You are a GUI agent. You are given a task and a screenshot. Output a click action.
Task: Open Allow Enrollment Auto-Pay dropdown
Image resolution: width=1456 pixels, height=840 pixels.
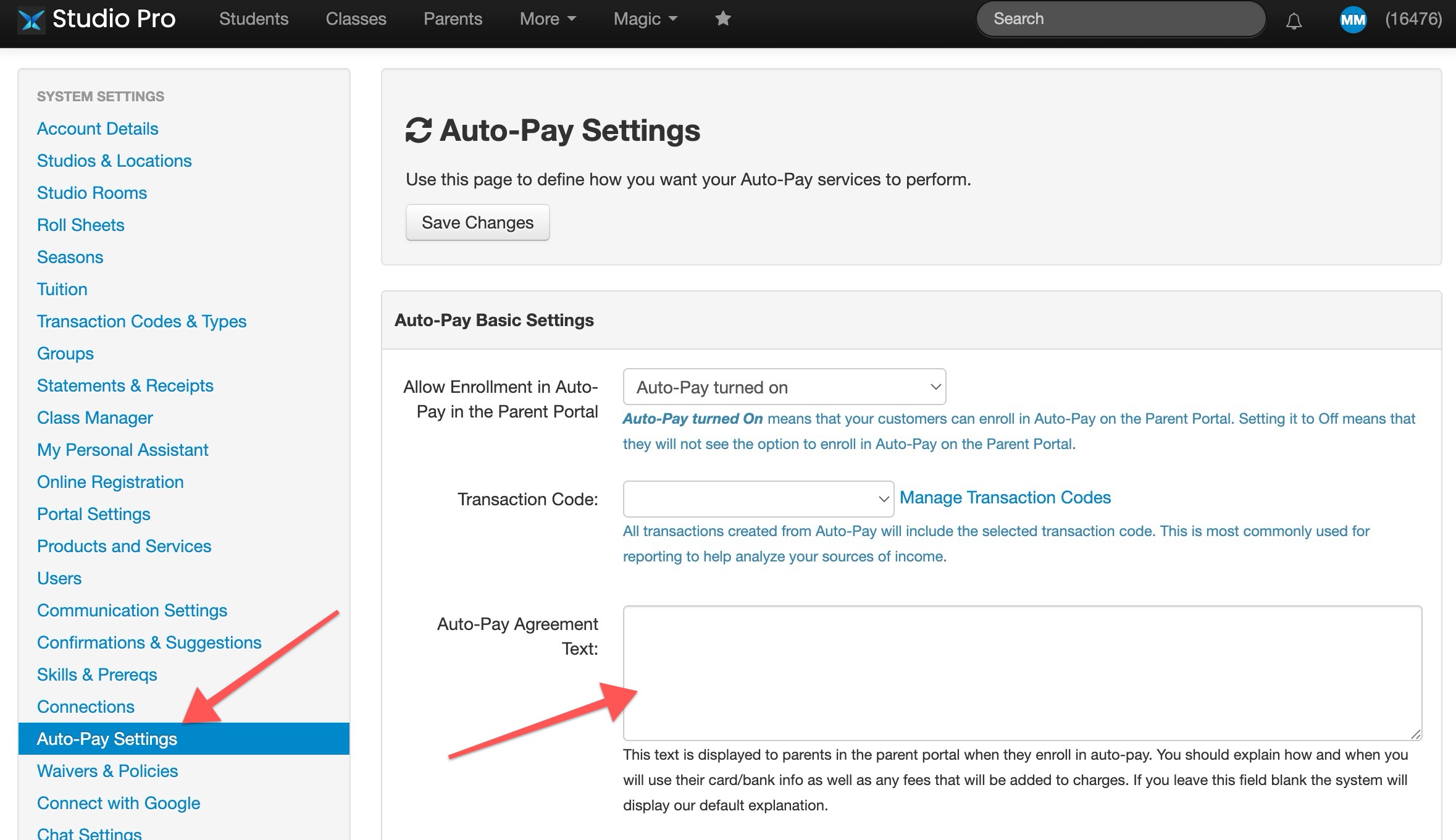coord(784,387)
